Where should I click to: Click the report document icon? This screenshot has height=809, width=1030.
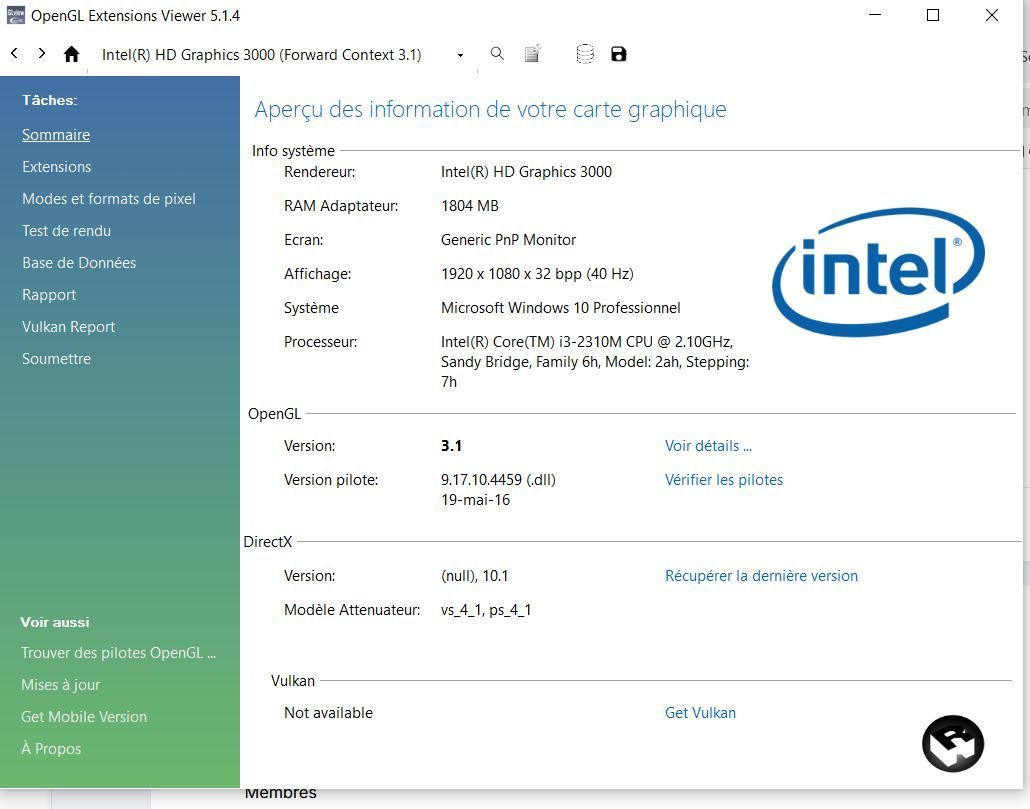click(533, 54)
